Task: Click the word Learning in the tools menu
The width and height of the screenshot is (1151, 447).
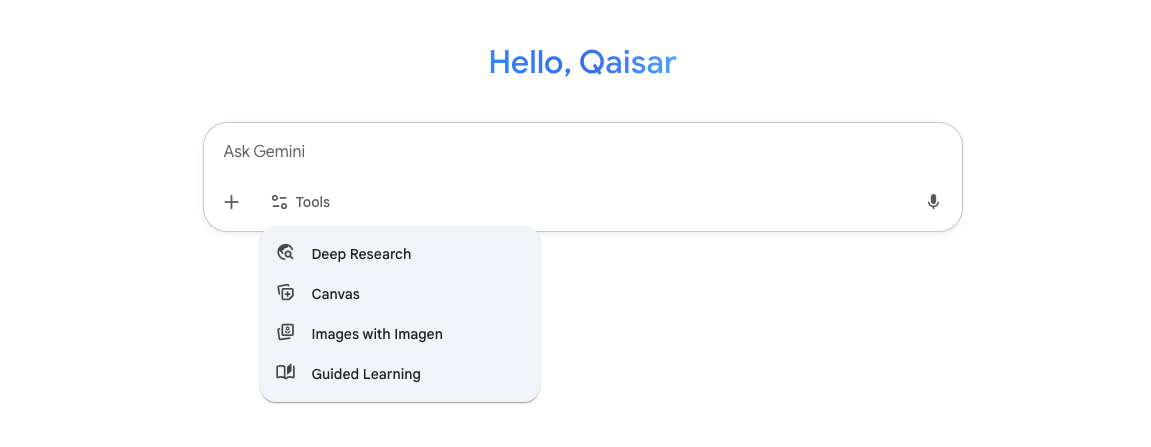Action: [389, 374]
